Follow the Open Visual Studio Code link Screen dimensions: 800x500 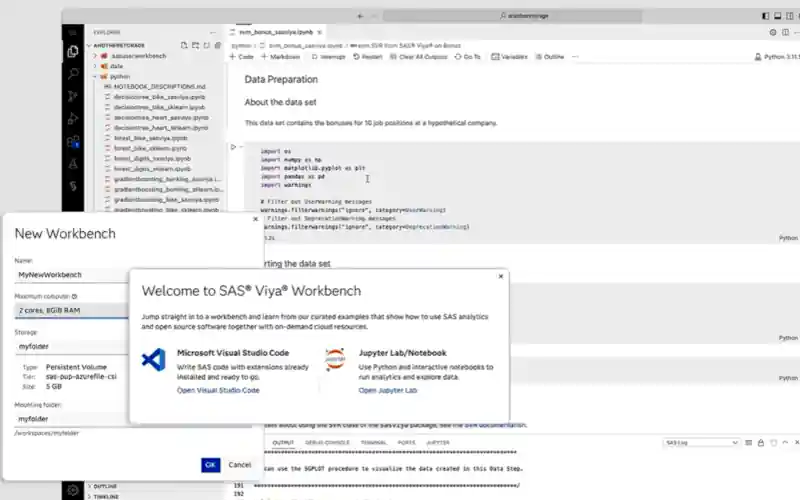pyautogui.click(x=218, y=390)
